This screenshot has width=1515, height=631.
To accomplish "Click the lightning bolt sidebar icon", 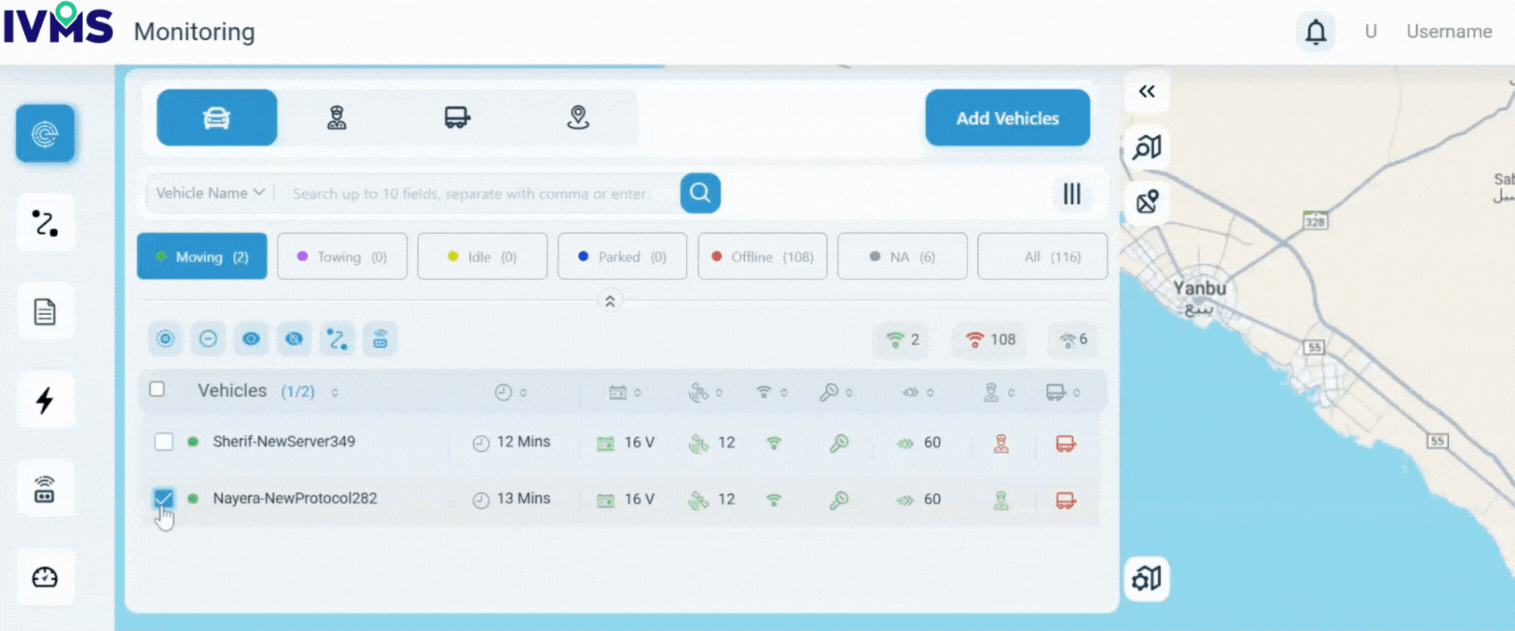I will (x=45, y=401).
